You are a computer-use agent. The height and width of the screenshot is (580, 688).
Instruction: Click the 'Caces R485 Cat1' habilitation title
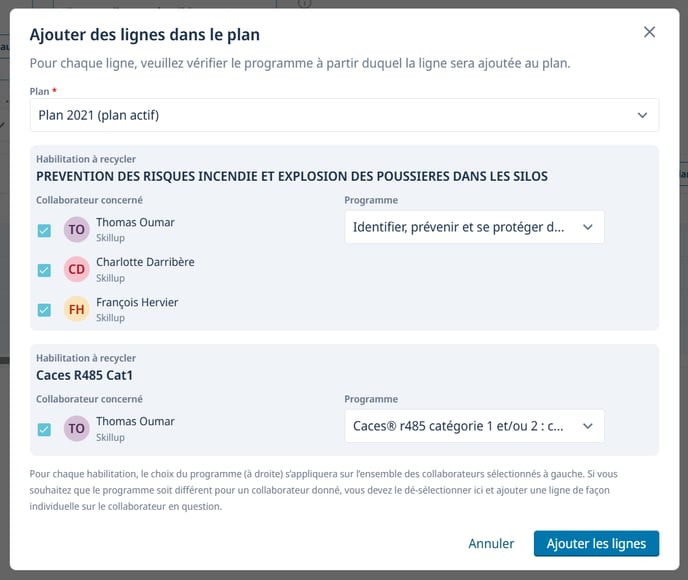pos(84,376)
